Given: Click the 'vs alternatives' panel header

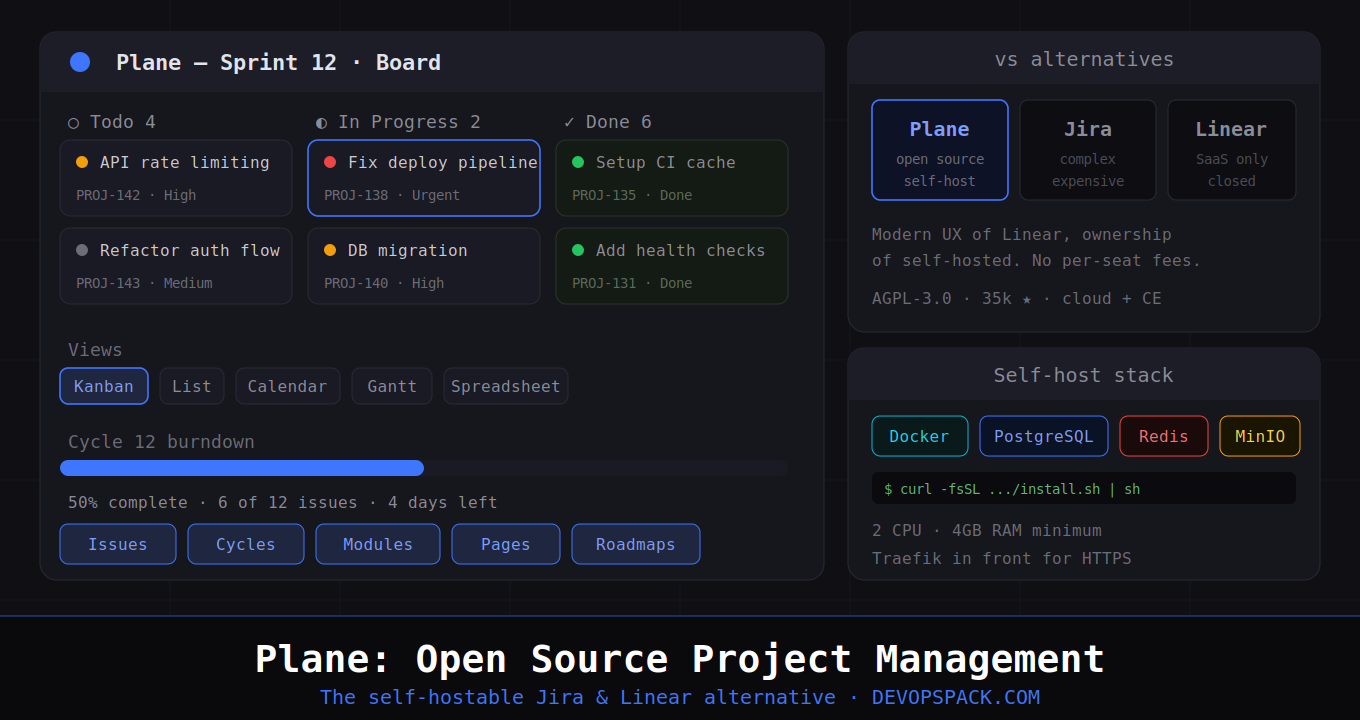Looking at the screenshot, I should click(1084, 59).
